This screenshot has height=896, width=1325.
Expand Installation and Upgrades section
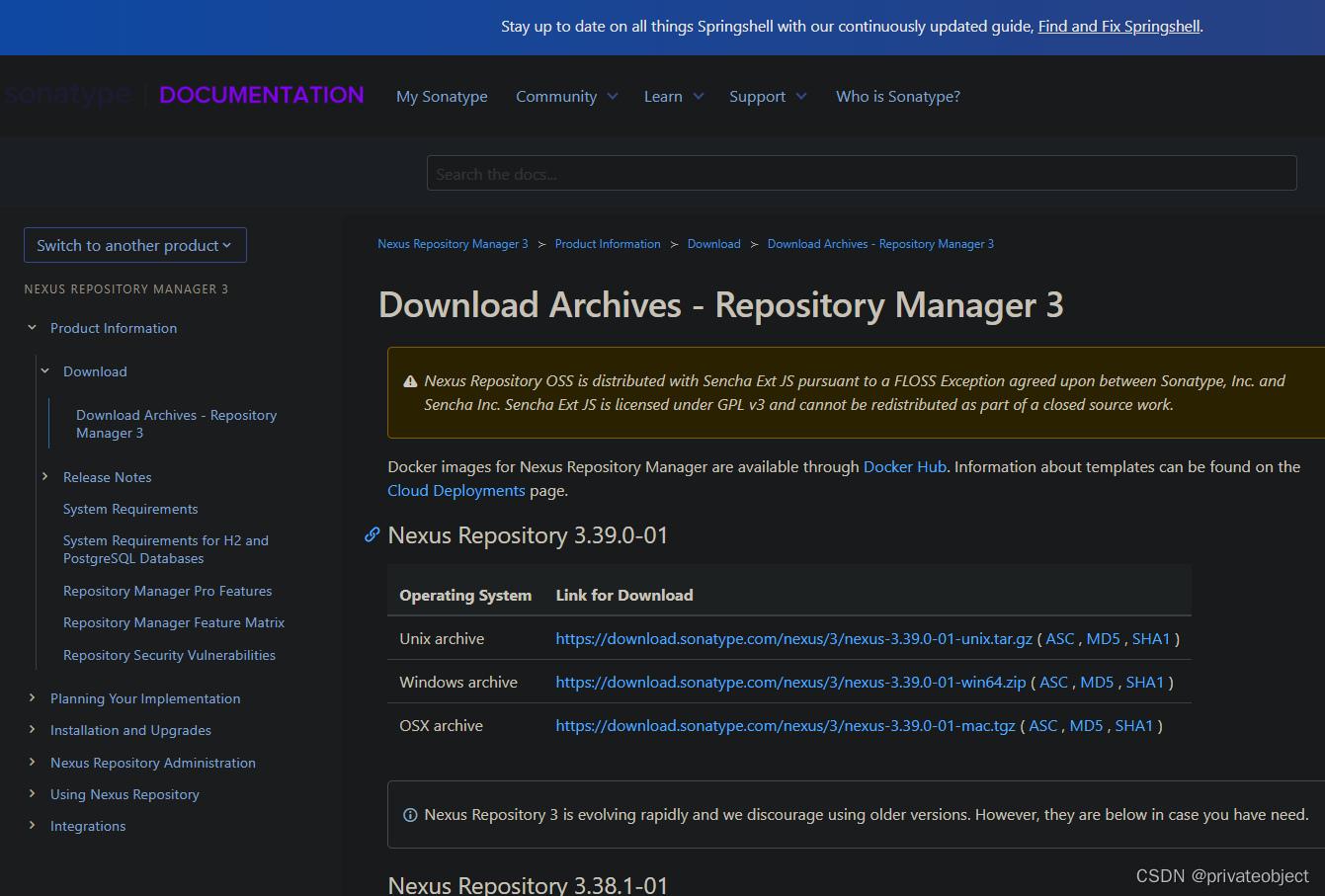[x=32, y=729]
